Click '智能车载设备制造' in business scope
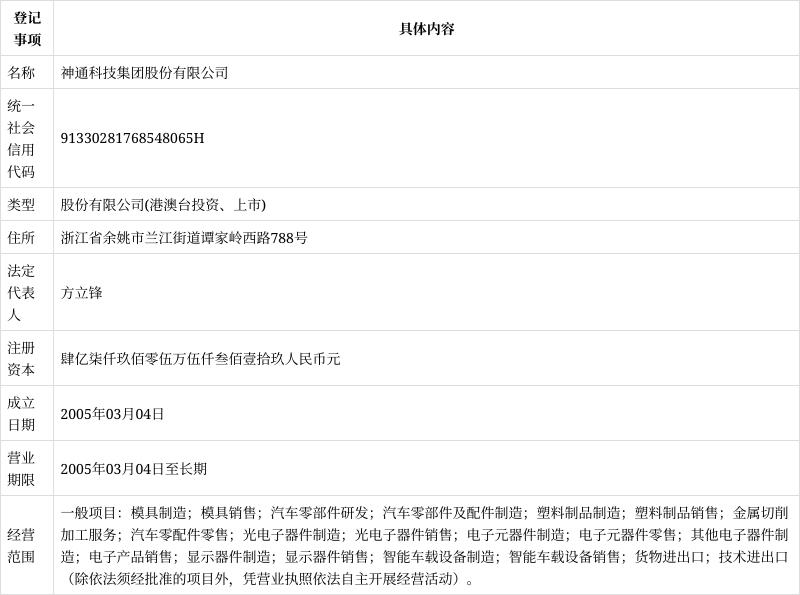The width and height of the screenshot is (800, 595). click(439, 556)
